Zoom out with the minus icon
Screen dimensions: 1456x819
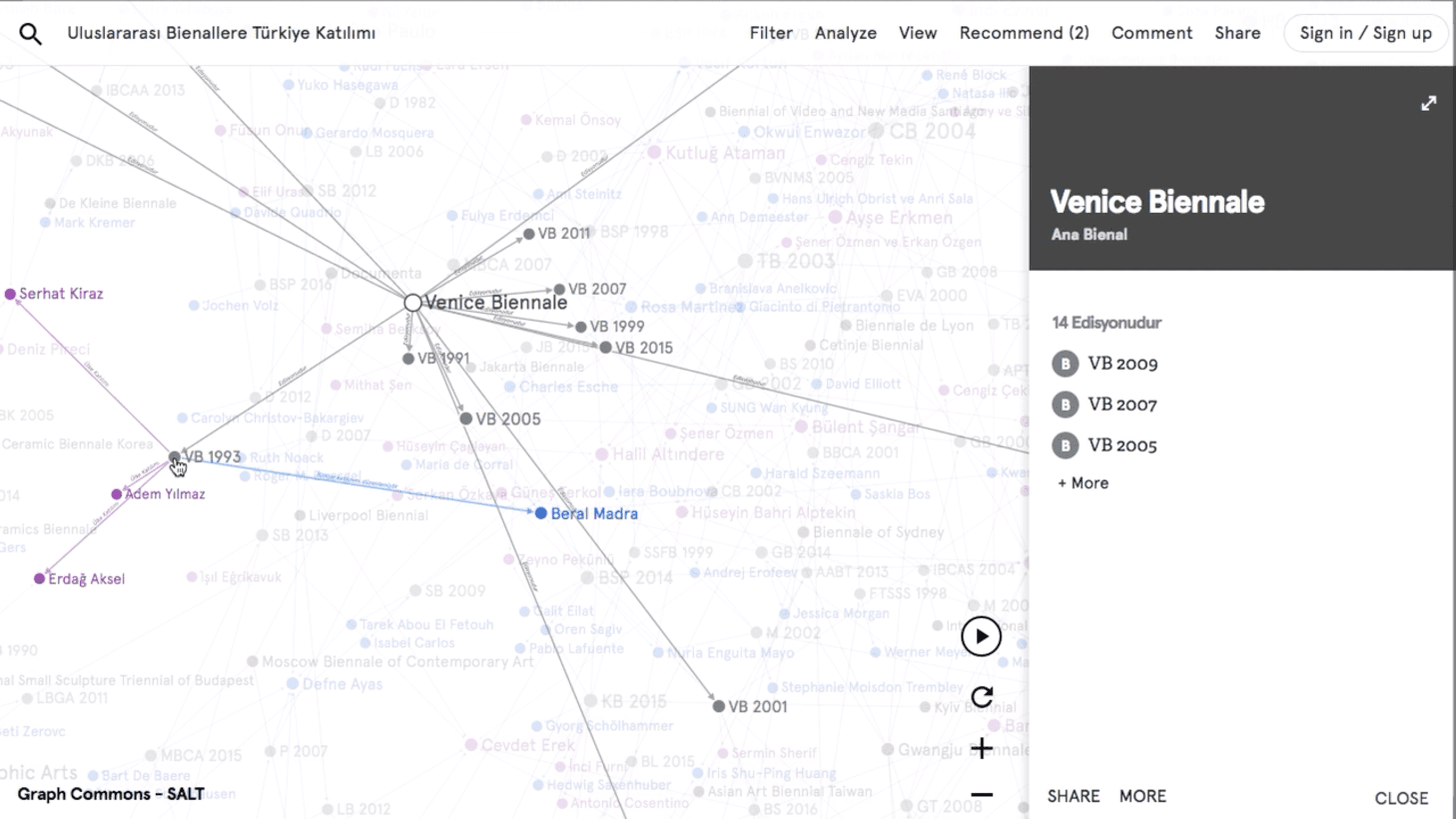pyautogui.click(x=982, y=795)
